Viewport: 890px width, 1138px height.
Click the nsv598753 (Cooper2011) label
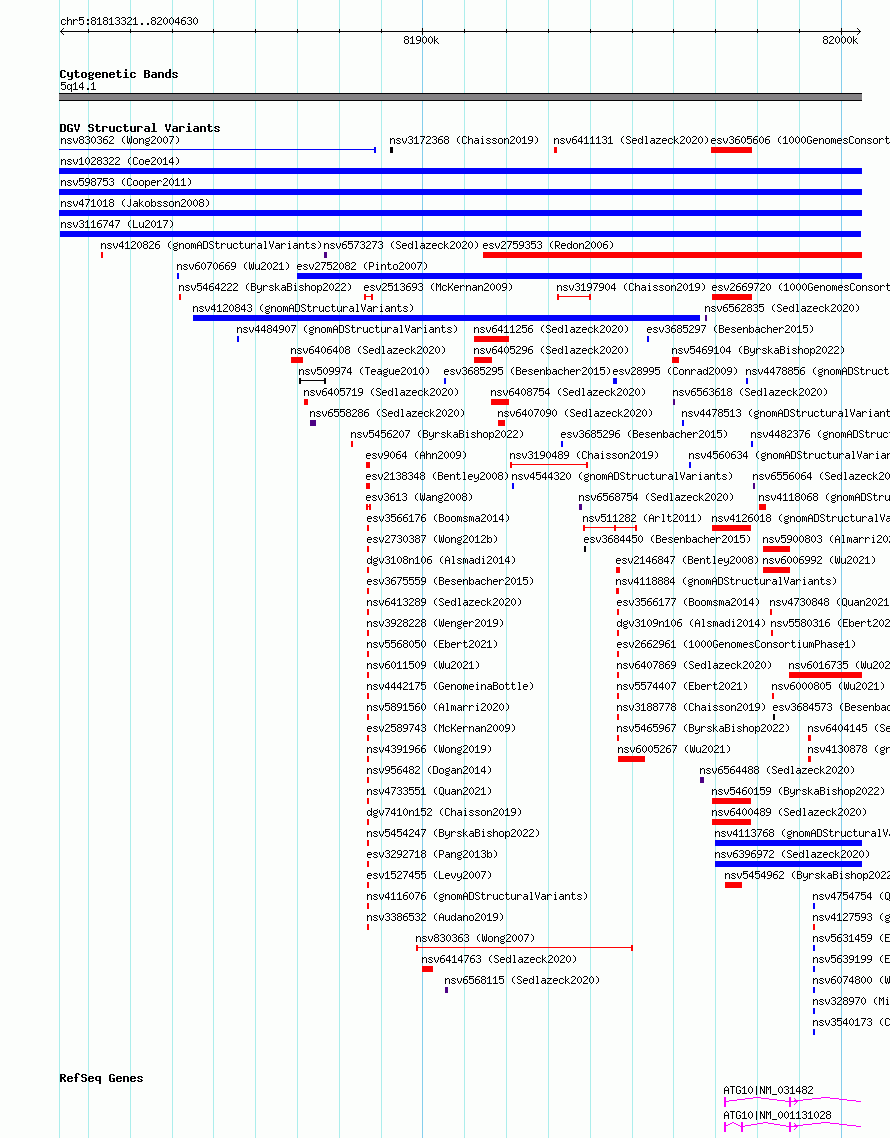coord(126,182)
